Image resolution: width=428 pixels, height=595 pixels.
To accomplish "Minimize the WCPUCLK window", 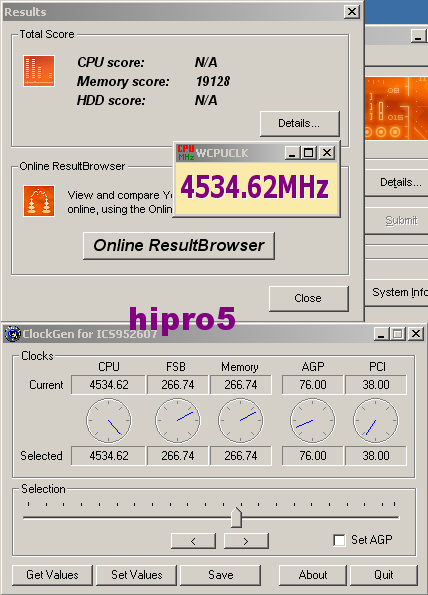I will [x=292, y=153].
